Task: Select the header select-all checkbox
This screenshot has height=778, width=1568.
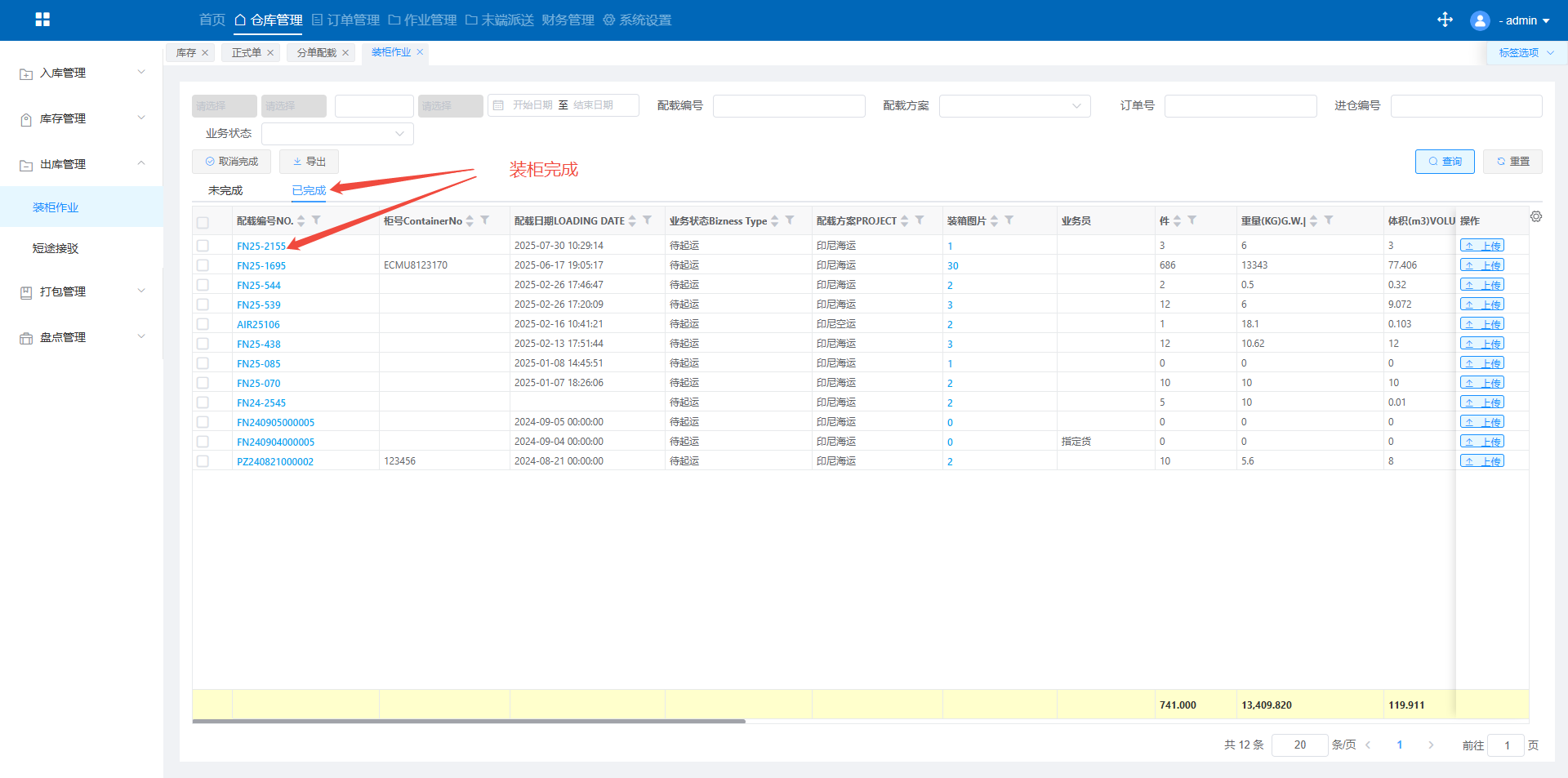Action: (203, 222)
